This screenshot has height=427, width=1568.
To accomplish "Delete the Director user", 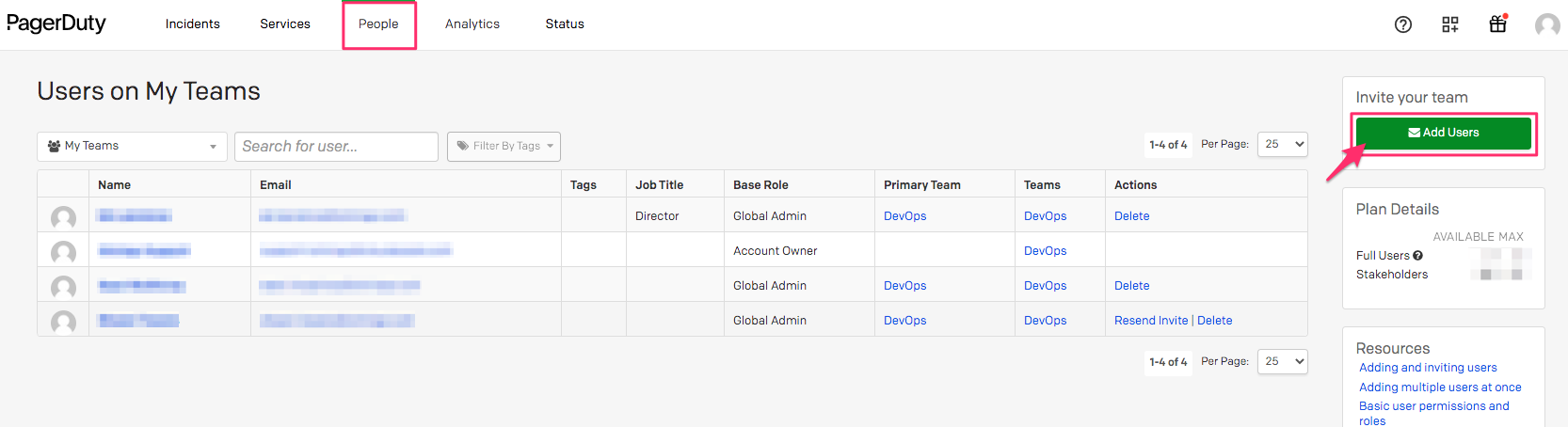I will [1131, 216].
